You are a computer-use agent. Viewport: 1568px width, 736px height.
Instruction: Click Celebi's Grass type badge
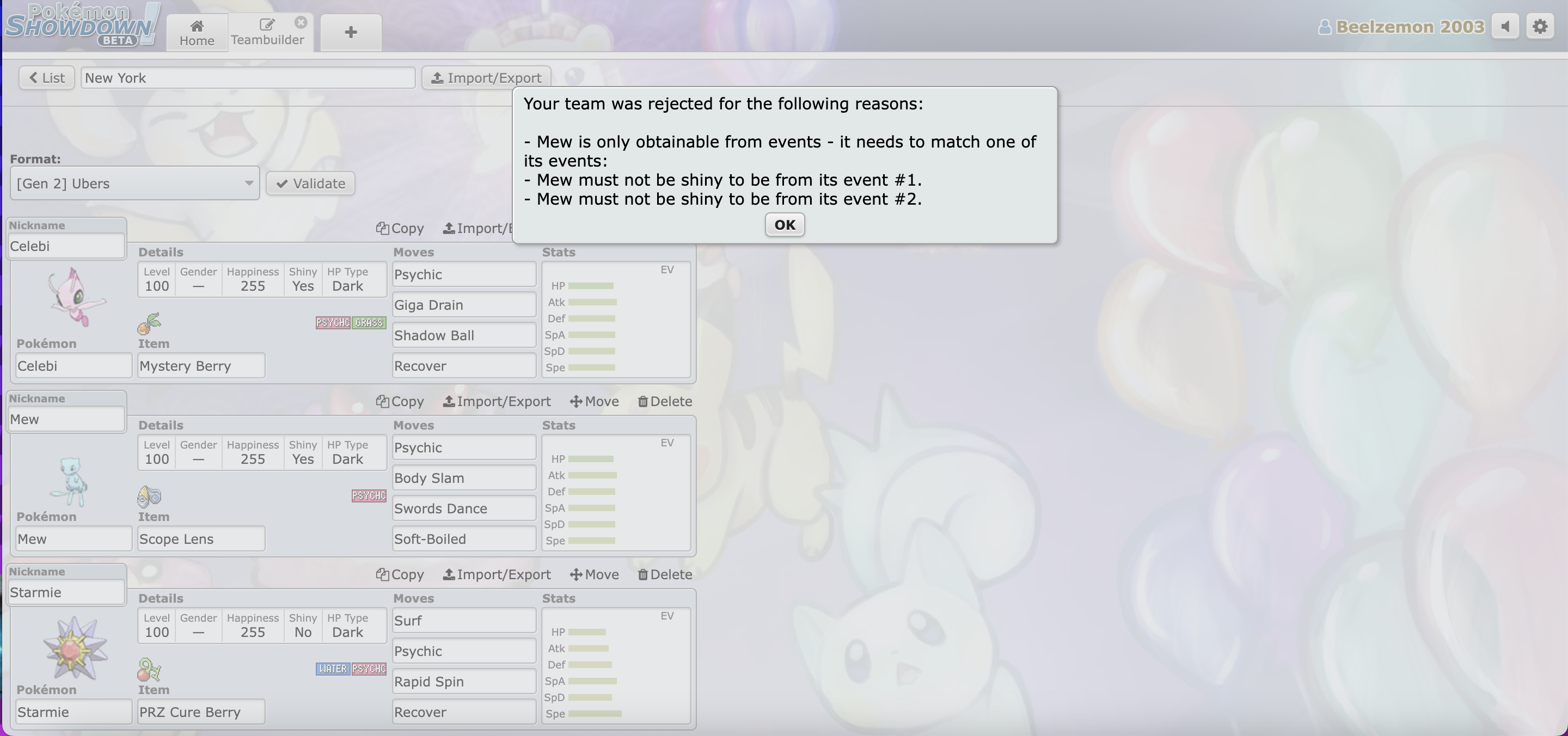point(370,322)
